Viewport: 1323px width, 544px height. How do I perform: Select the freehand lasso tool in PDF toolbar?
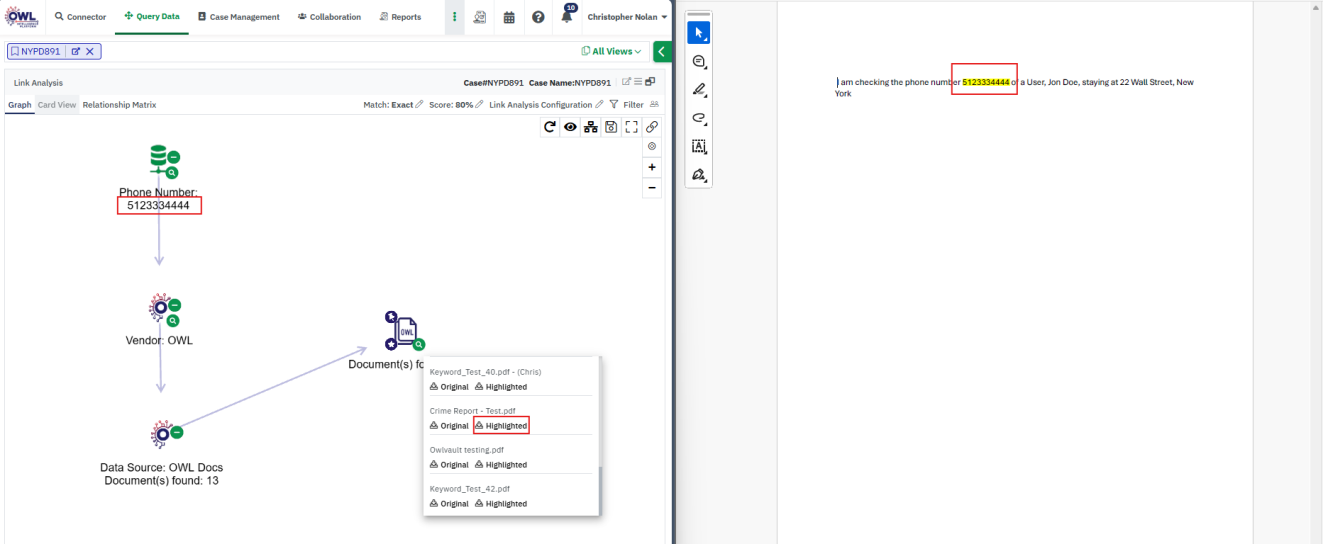click(x=699, y=118)
